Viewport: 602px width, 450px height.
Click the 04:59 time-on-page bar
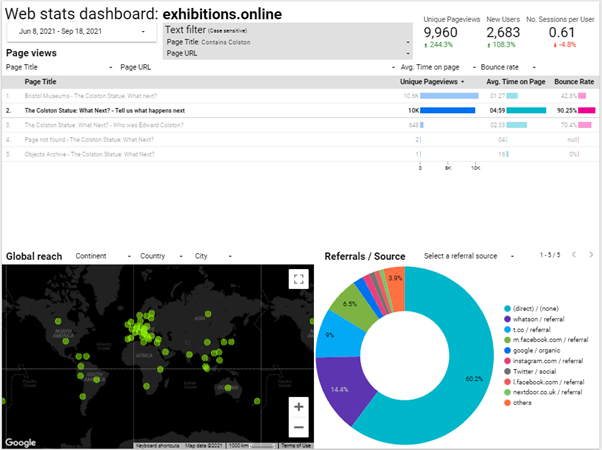click(x=526, y=111)
